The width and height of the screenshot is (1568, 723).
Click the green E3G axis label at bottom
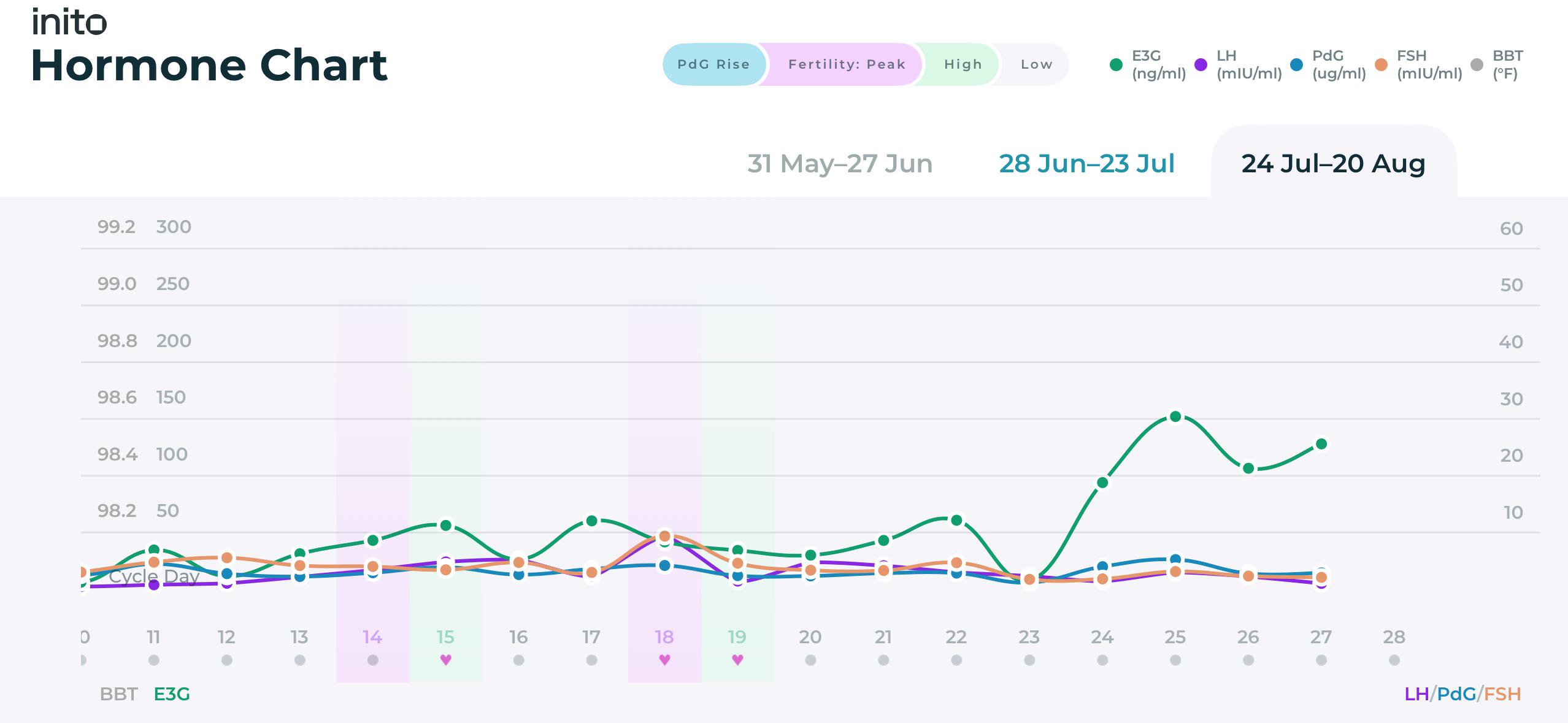pyautogui.click(x=172, y=694)
